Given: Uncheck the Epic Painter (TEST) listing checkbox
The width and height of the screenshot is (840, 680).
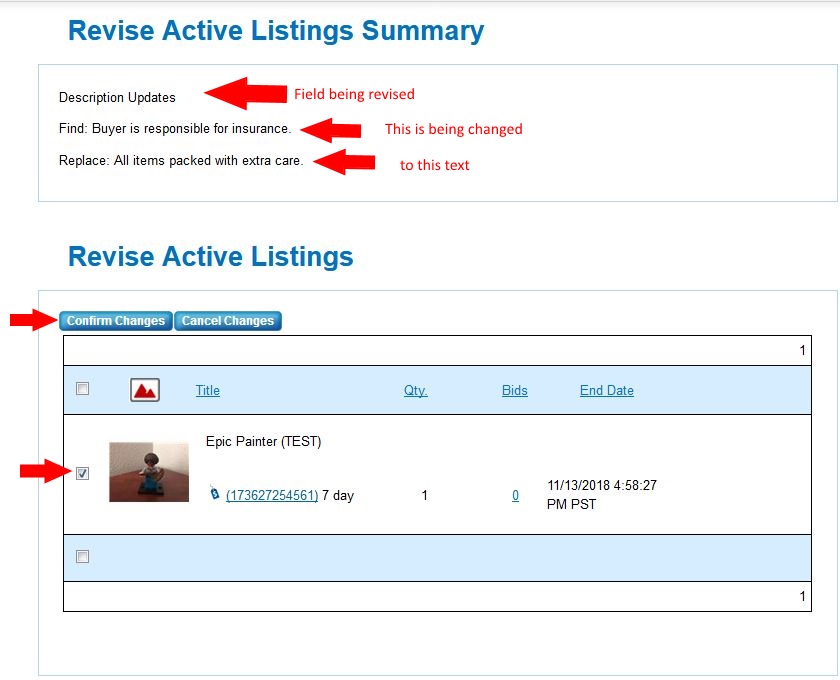Looking at the screenshot, I should (x=82, y=473).
